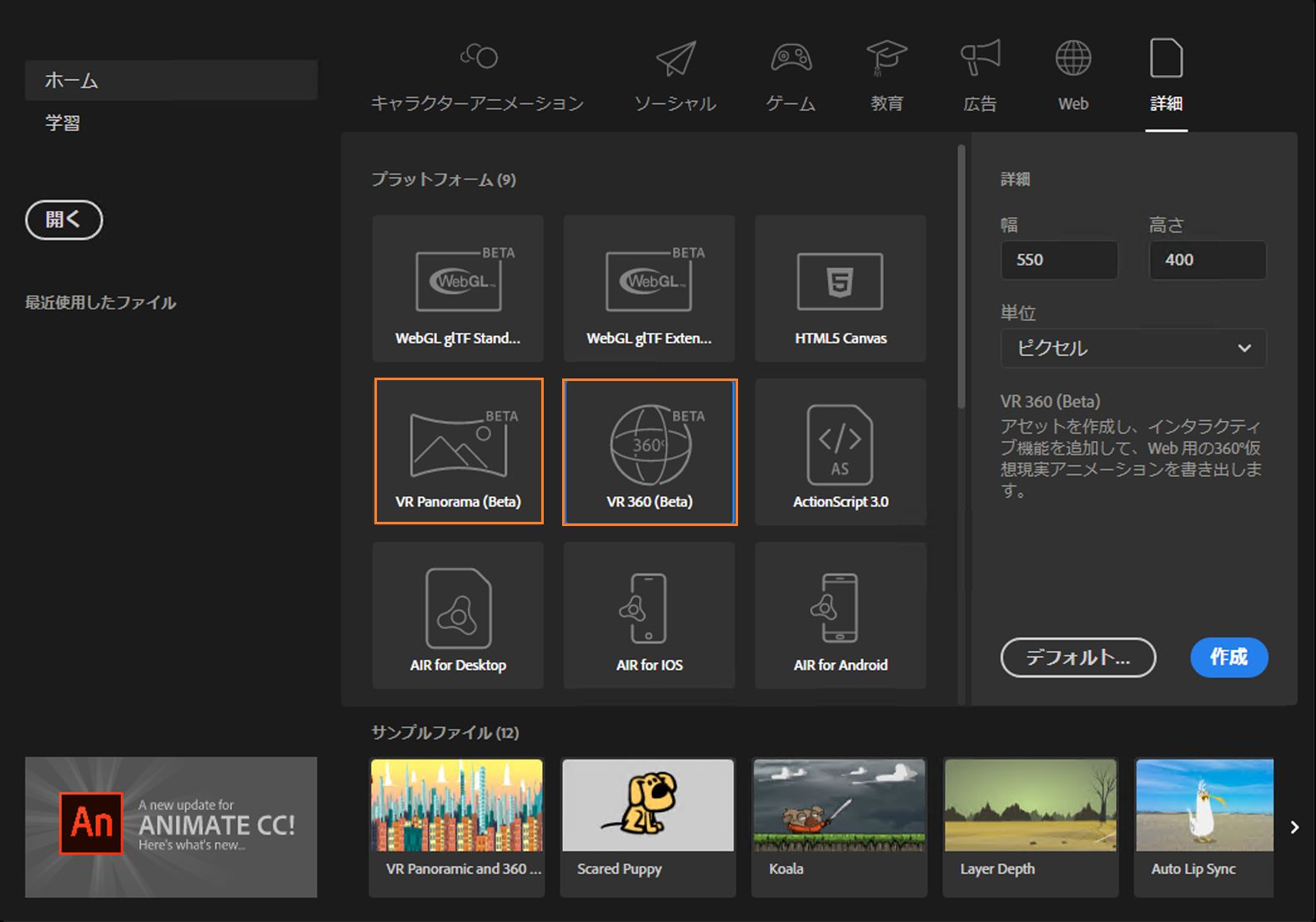The height and width of the screenshot is (922, 1316).
Task: Click the 作成 create button
Action: pos(1229,657)
